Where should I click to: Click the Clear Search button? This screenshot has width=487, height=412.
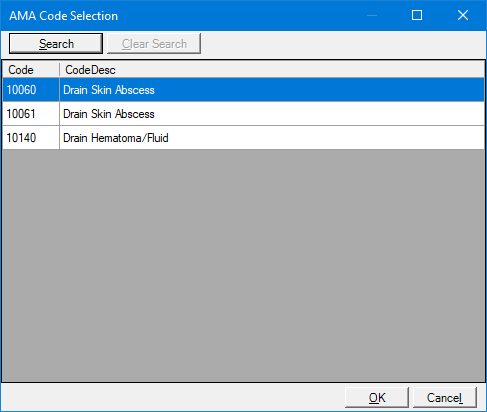(x=154, y=43)
